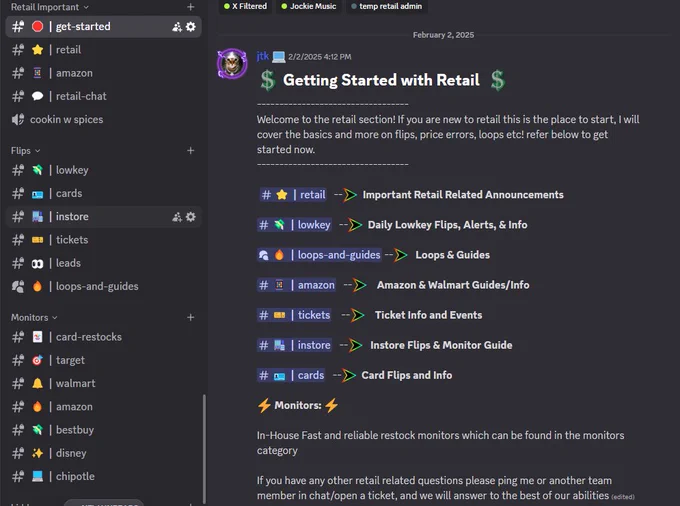Click the jtk username
Viewport: 680px width, 506px height.
(262, 56)
